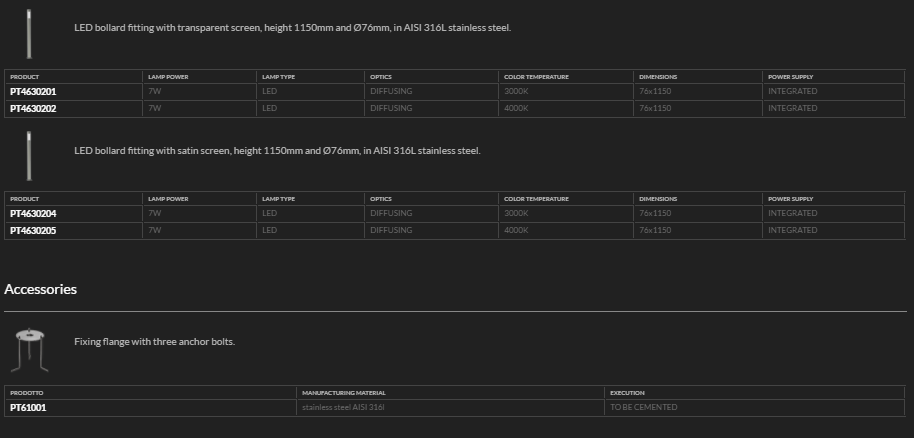This screenshot has height=438, width=914.
Task: Open product code PT4630202
Action: pos(33,108)
